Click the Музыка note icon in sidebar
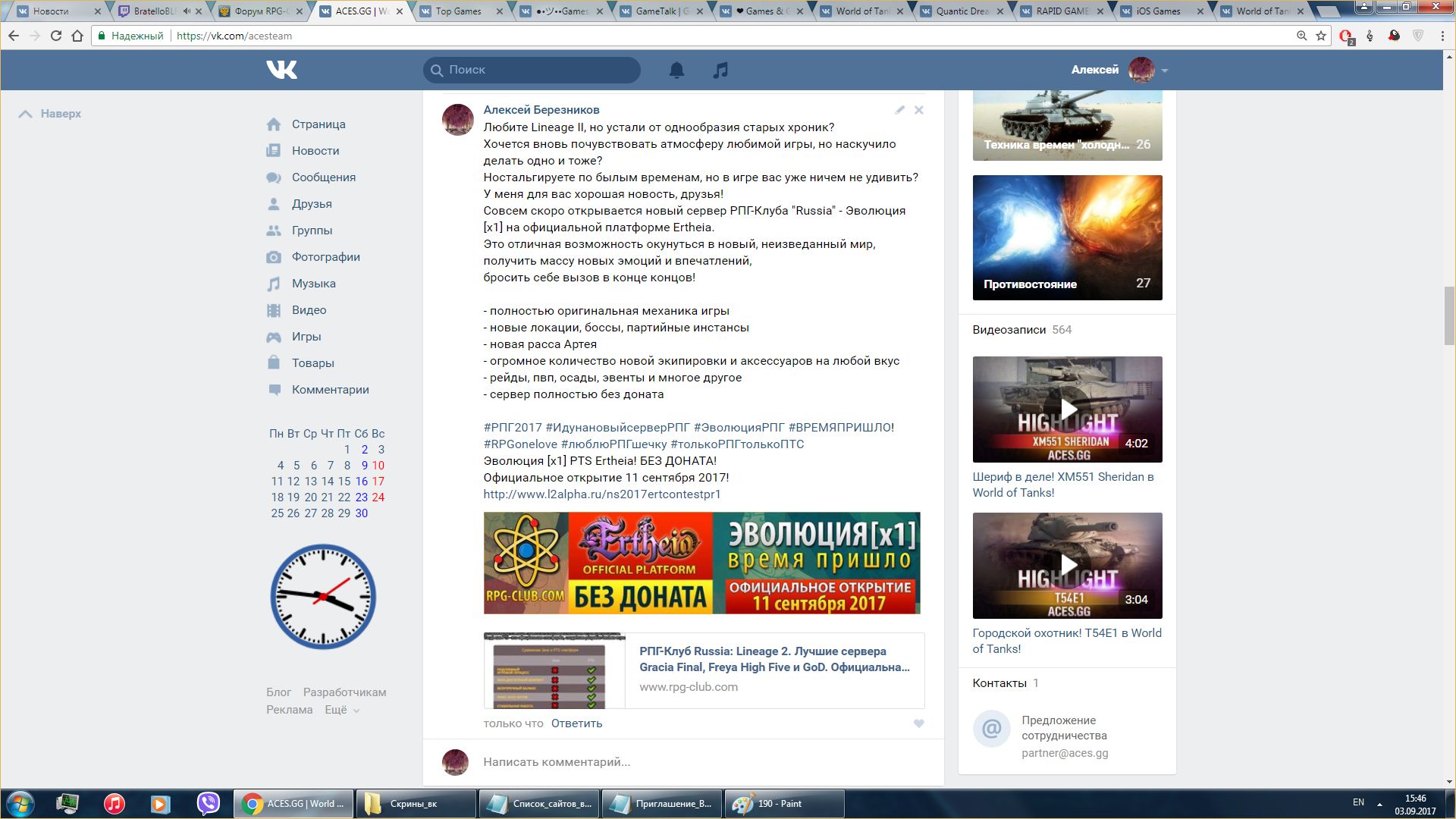 coord(274,284)
